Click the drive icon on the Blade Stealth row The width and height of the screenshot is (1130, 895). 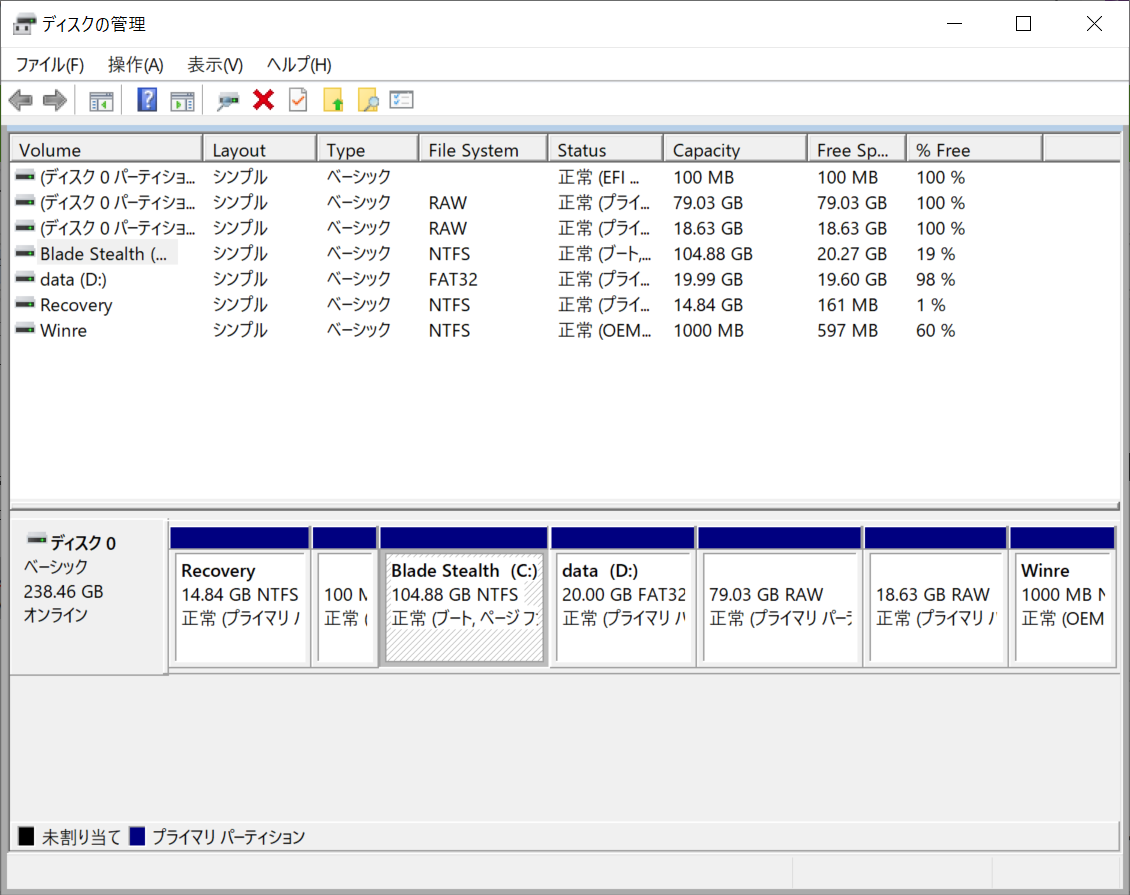(25, 253)
